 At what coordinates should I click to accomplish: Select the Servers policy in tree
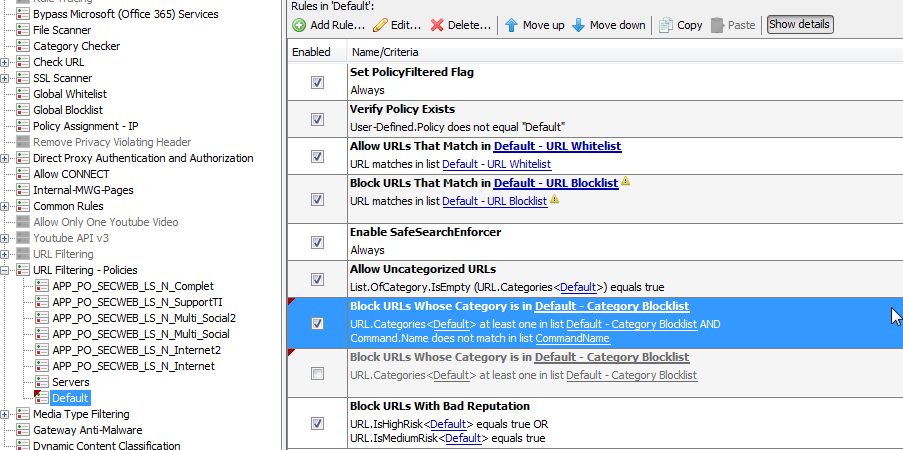(71, 382)
